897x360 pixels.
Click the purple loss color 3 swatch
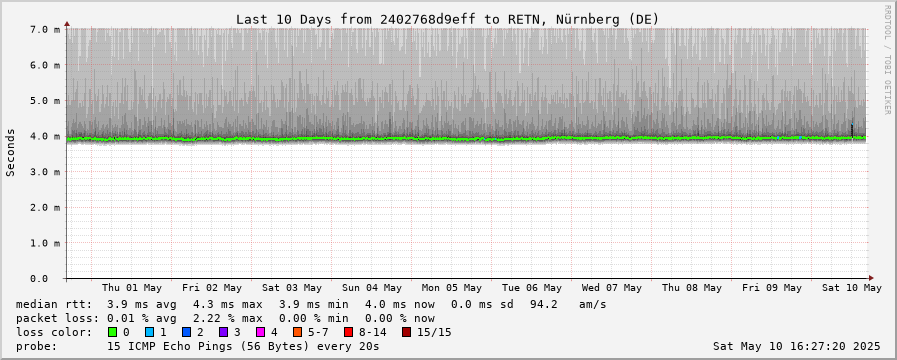pyautogui.click(x=223, y=332)
